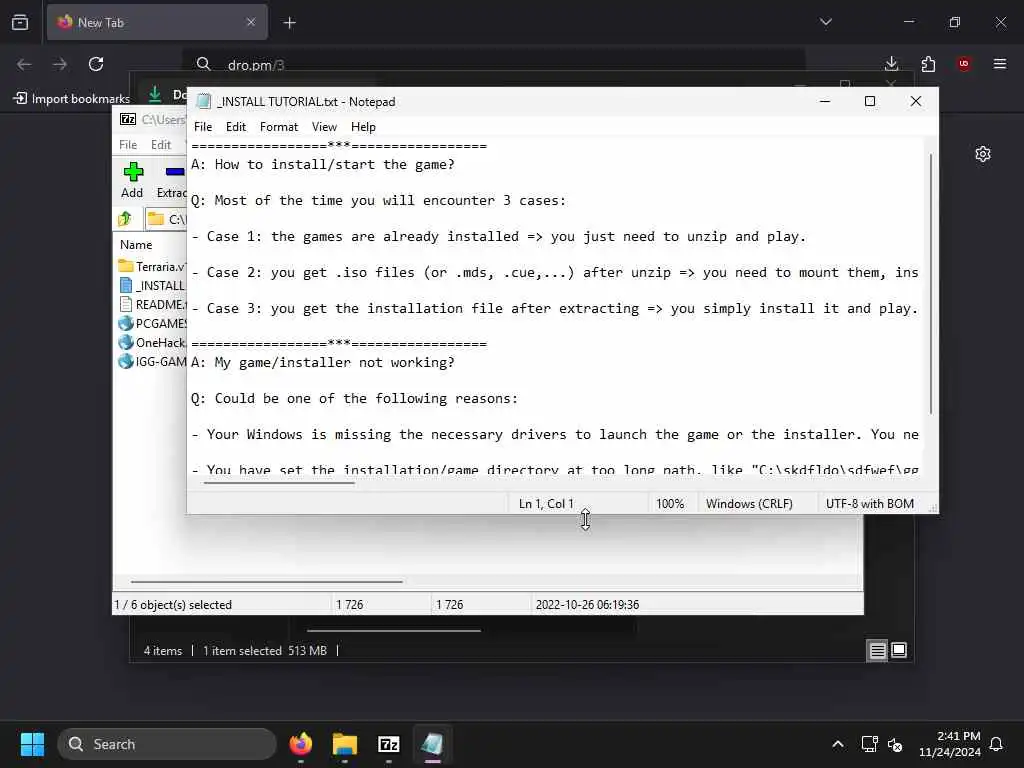The height and width of the screenshot is (768, 1024).
Task: Switch Explorer to large icons view
Action: 899,650
